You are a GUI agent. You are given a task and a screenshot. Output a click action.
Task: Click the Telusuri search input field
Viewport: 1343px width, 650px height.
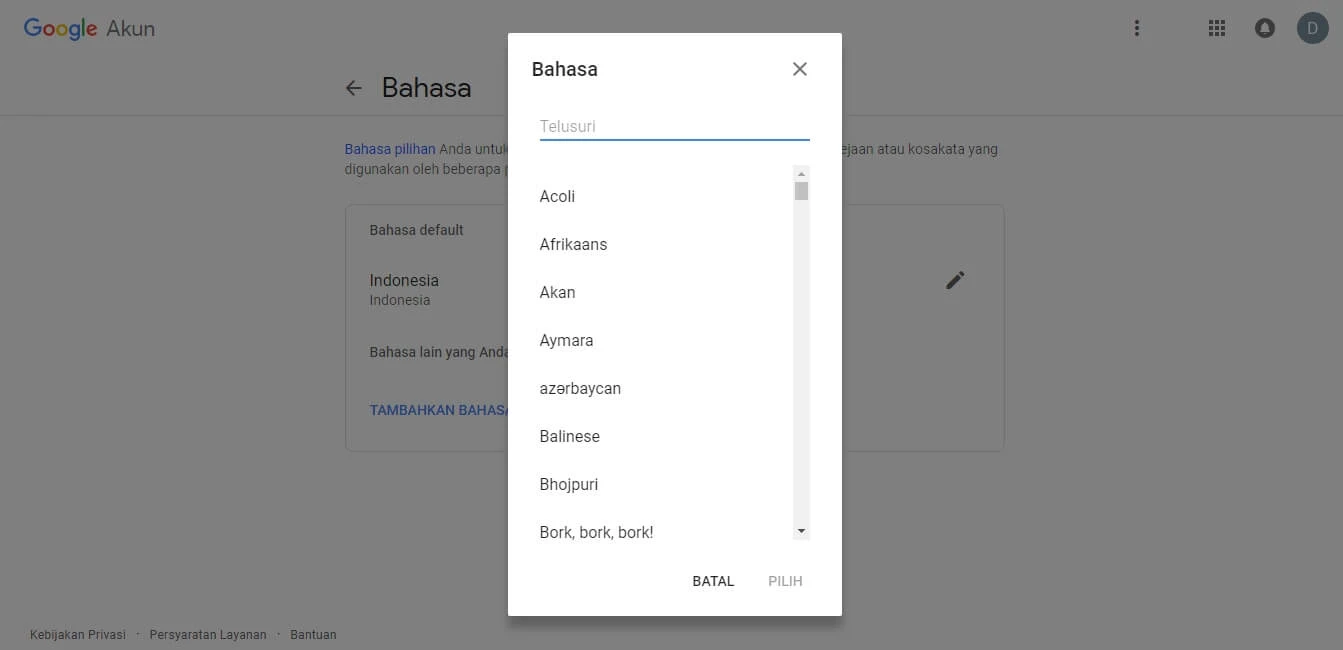coord(672,125)
